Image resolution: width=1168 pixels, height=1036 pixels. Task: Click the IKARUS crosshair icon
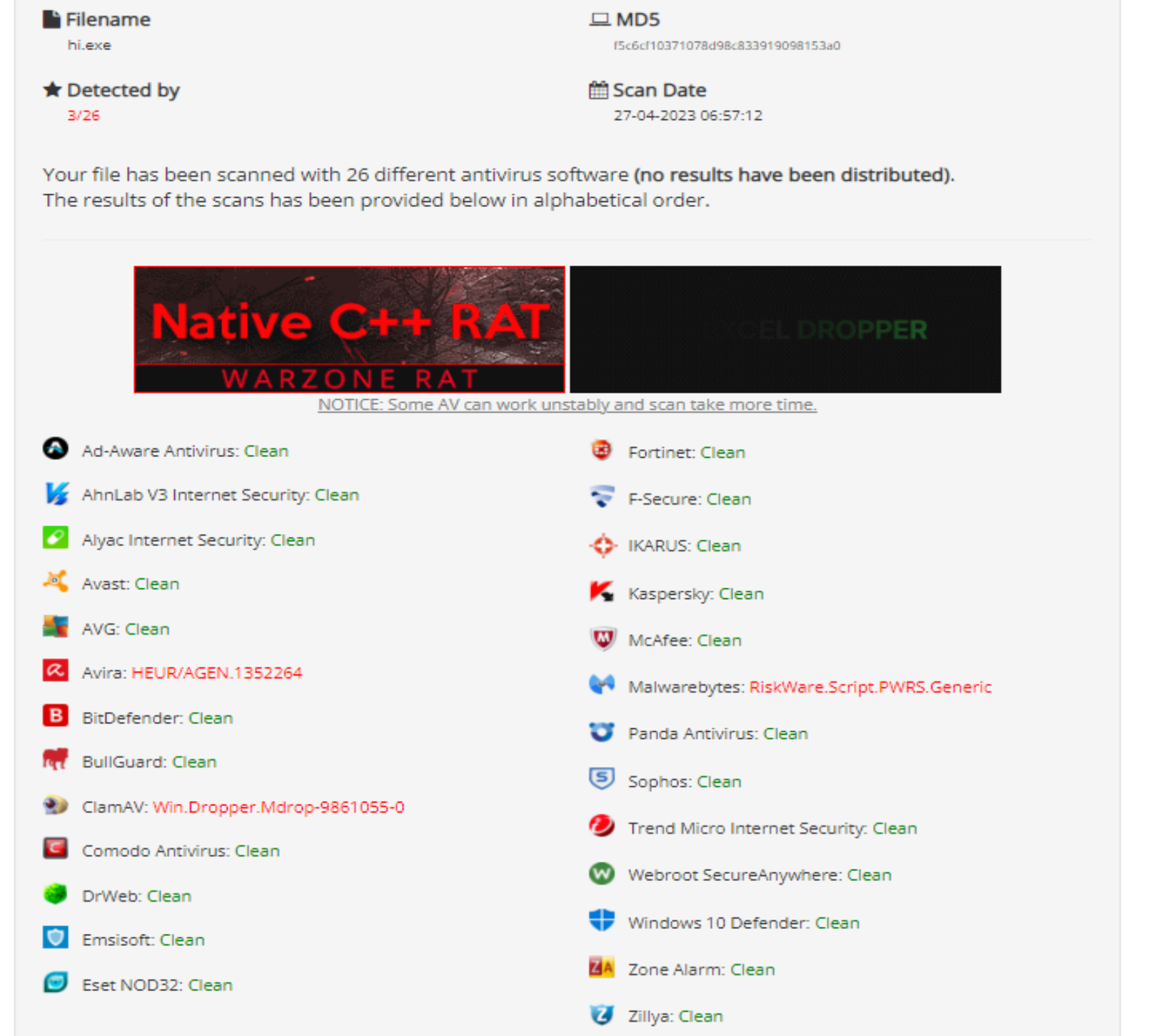(x=603, y=545)
